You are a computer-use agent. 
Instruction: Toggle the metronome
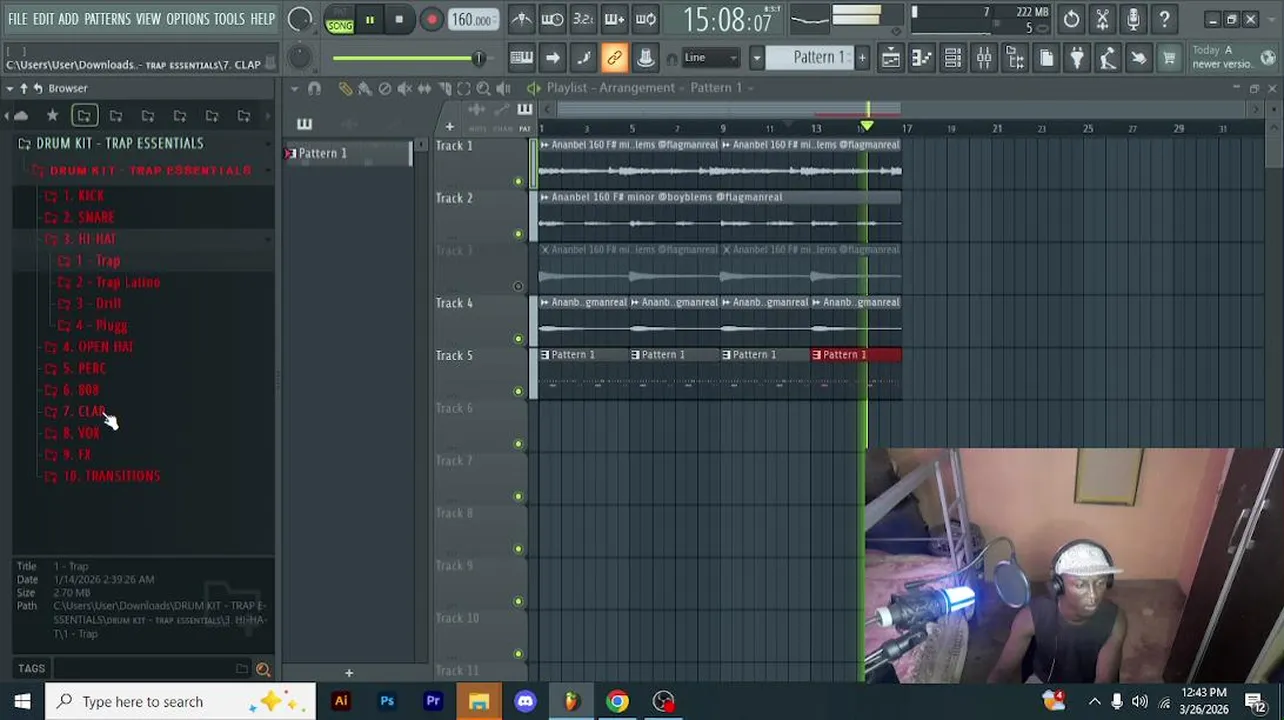pos(521,19)
